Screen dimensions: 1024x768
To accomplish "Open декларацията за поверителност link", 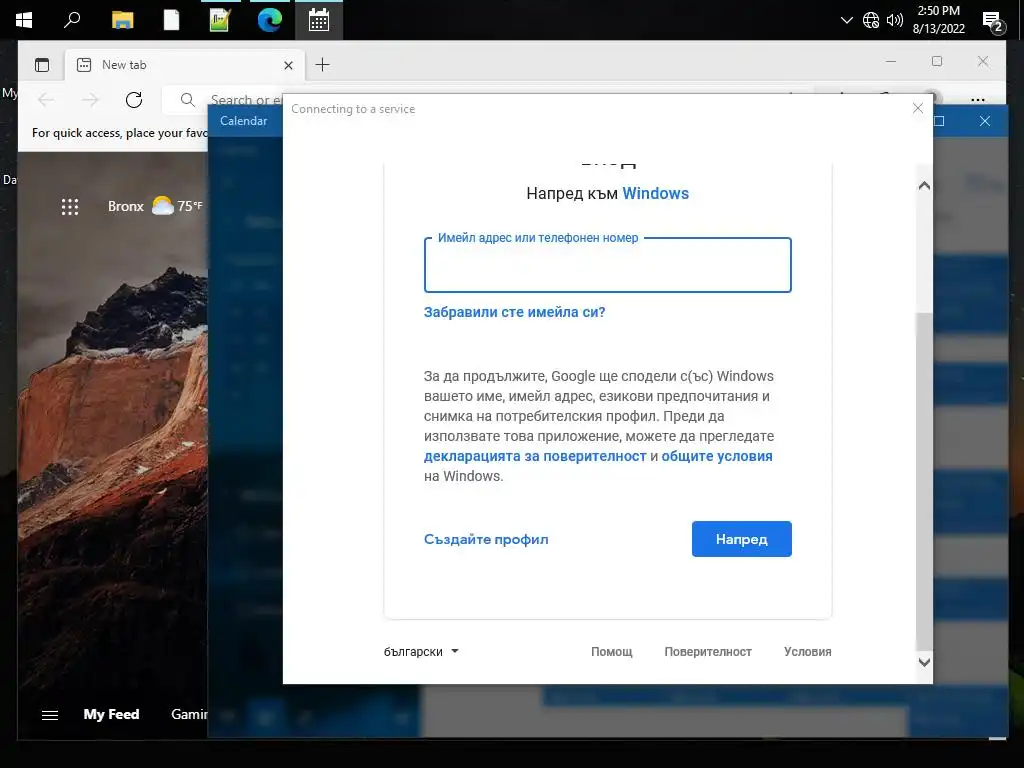I will click(x=535, y=456).
